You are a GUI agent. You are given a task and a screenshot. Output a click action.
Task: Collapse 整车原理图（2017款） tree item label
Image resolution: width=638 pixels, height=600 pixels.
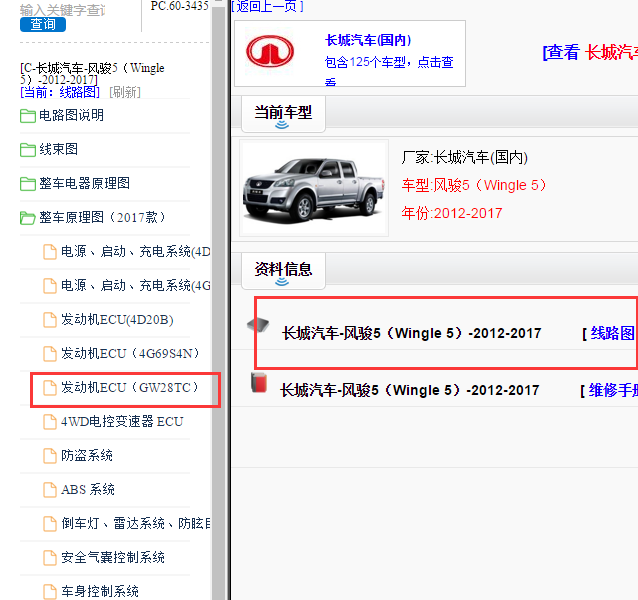pos(102,218)
